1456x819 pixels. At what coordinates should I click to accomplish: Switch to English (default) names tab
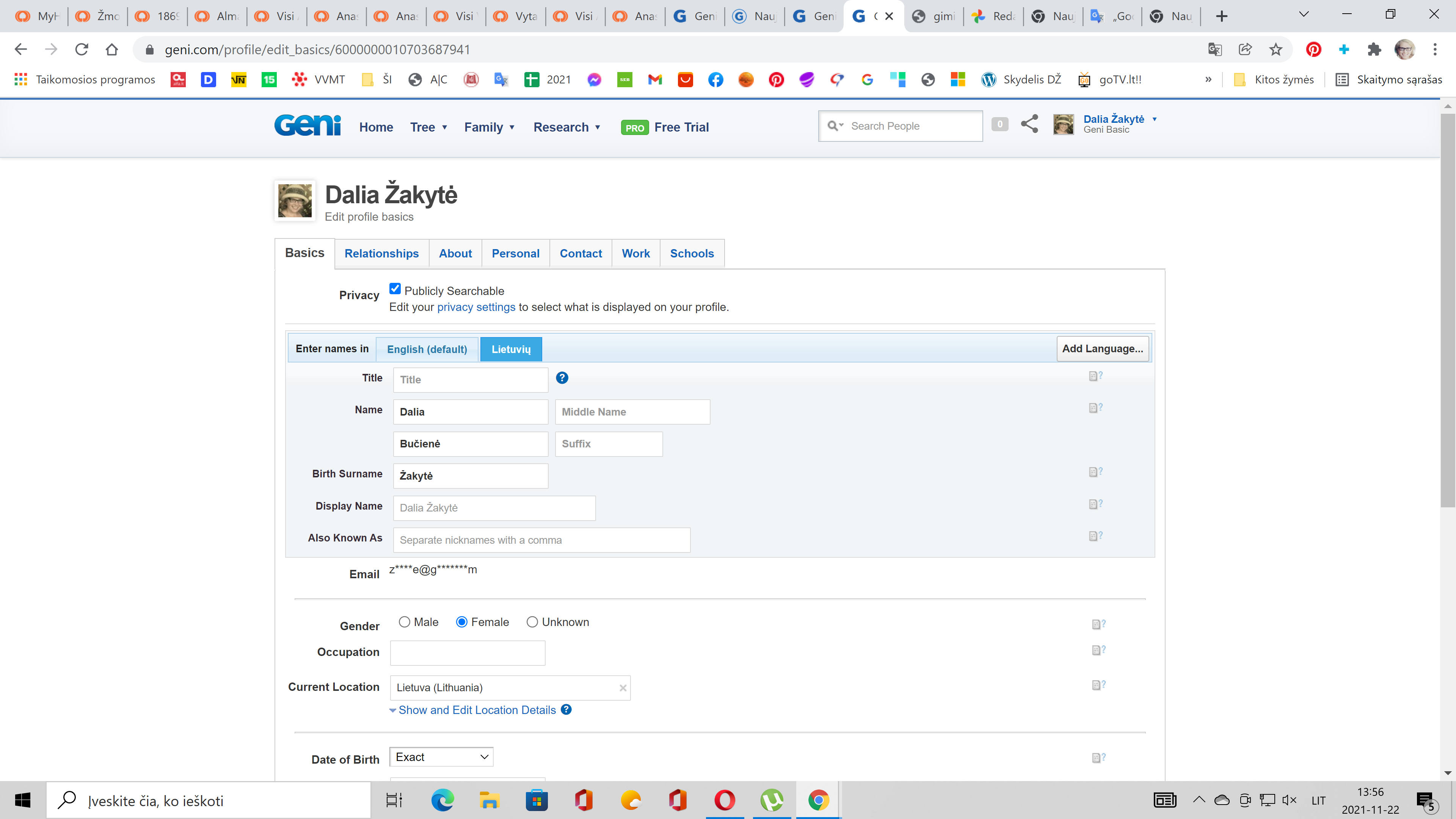point(427,349)
